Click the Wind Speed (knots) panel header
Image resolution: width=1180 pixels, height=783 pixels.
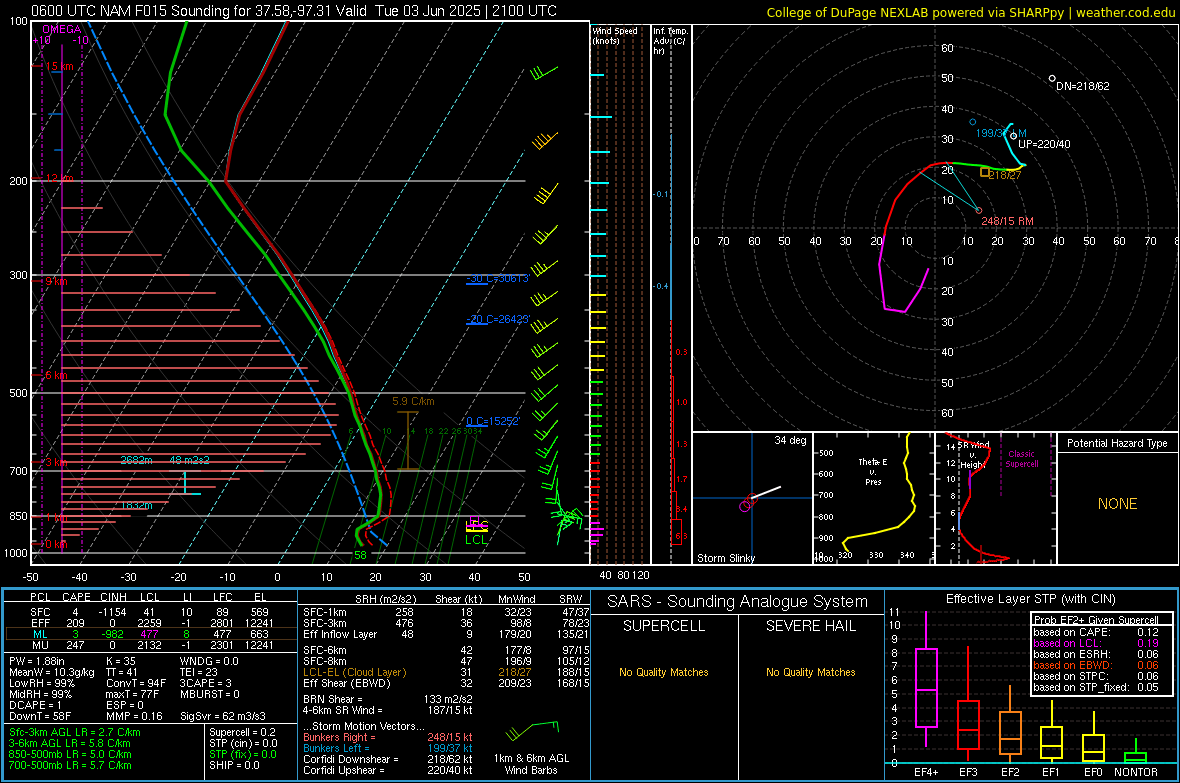[615, 35]
